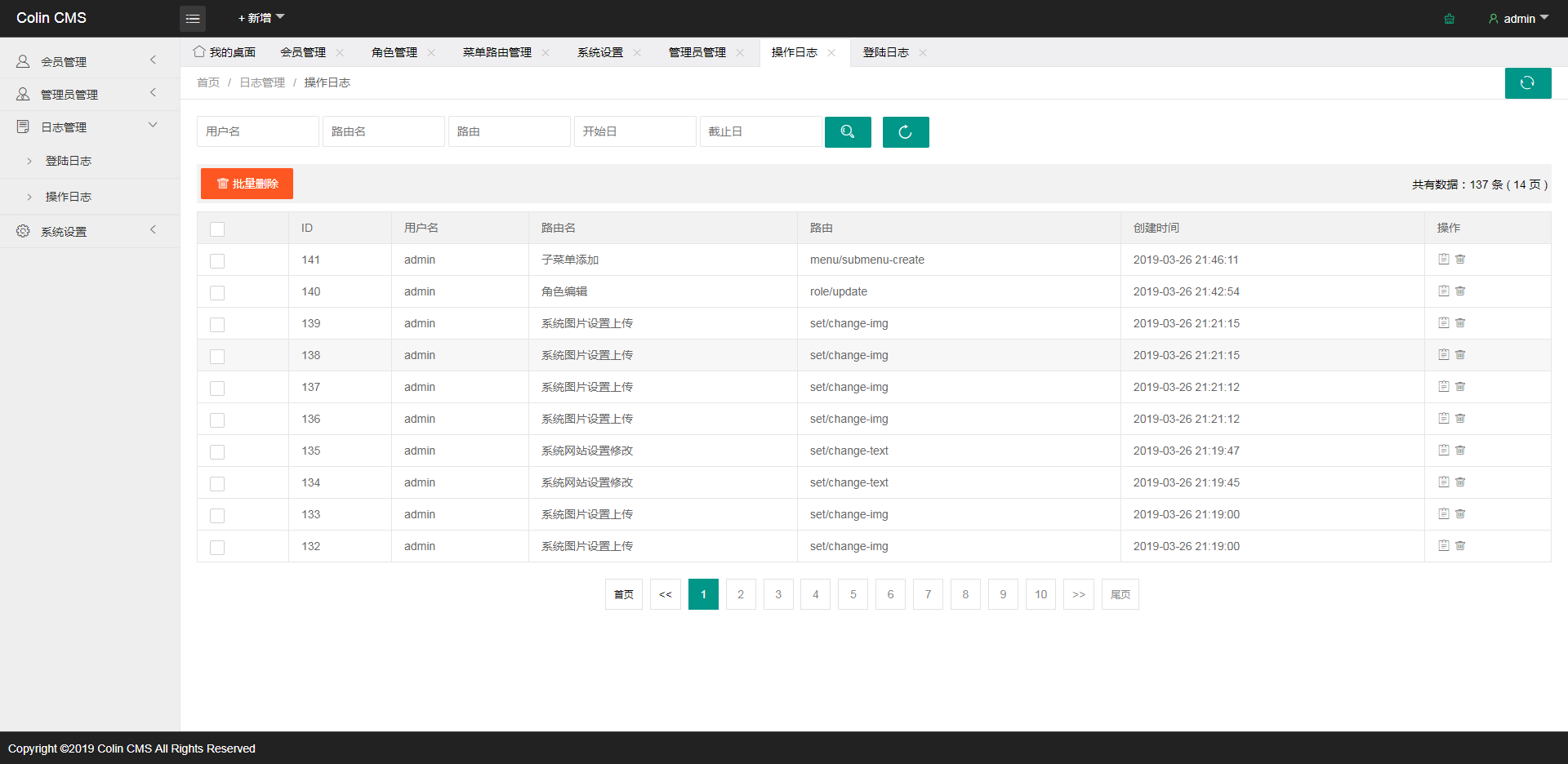View details of log ID 141
The width and height of the screenshot is (1568, 764).
[x=1444, y=260]
